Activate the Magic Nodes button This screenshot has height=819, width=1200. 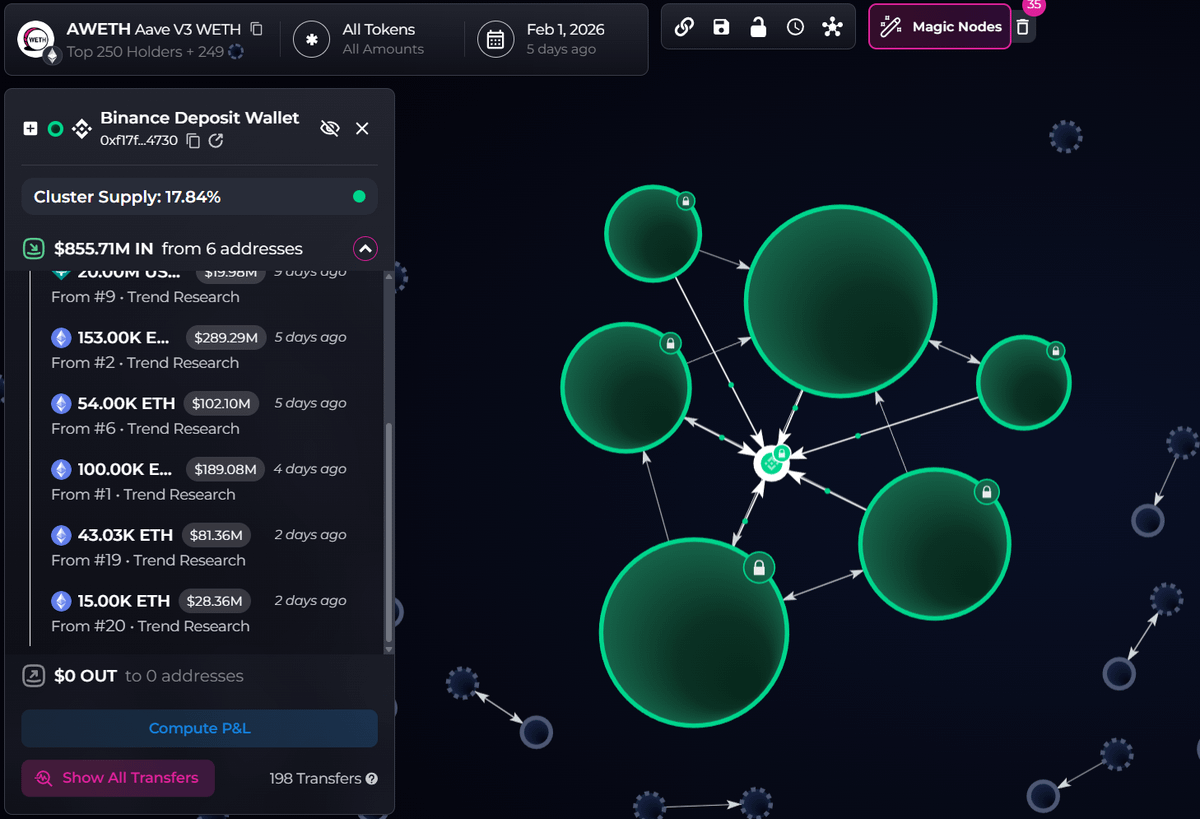tap(940, 27)
